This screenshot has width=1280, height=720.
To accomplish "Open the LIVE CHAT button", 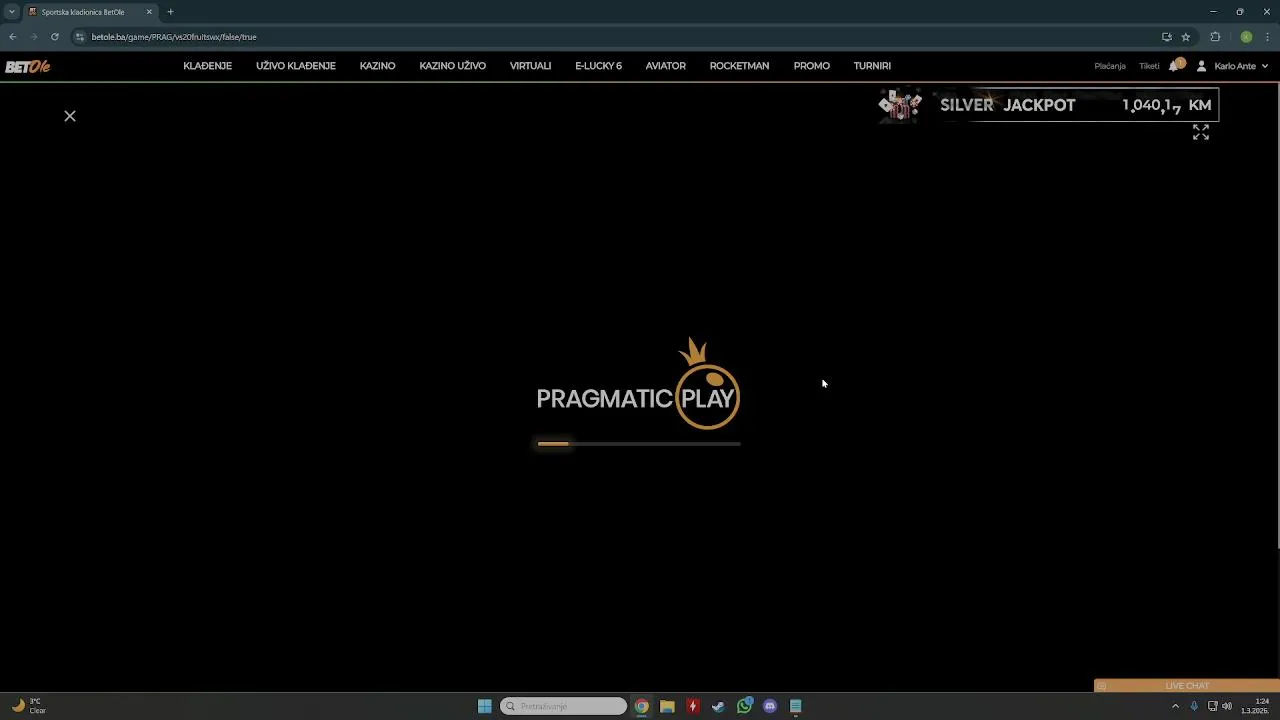I will [1187, 686].
